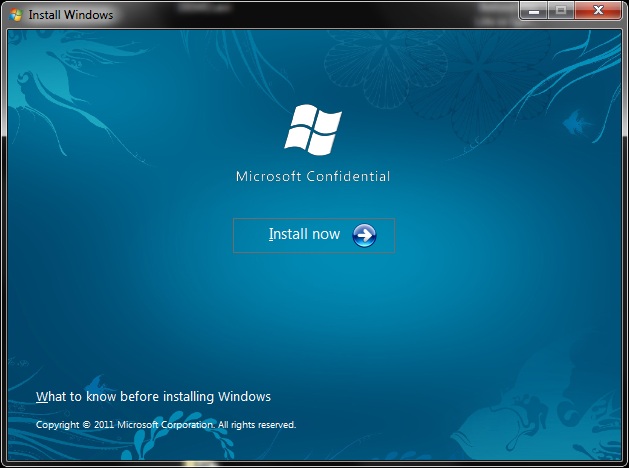
Task: Click the Windows flag icon in title bar
Action: pos(16,15)
